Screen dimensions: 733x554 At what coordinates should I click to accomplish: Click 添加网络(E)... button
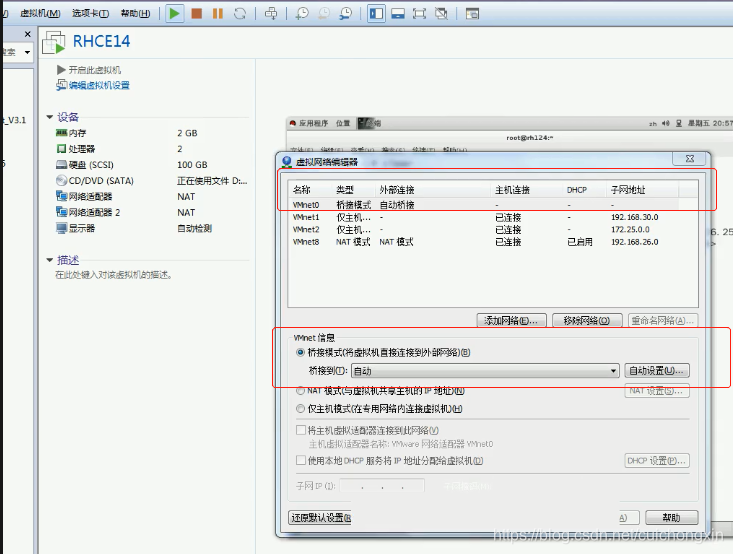coord(511,320)
